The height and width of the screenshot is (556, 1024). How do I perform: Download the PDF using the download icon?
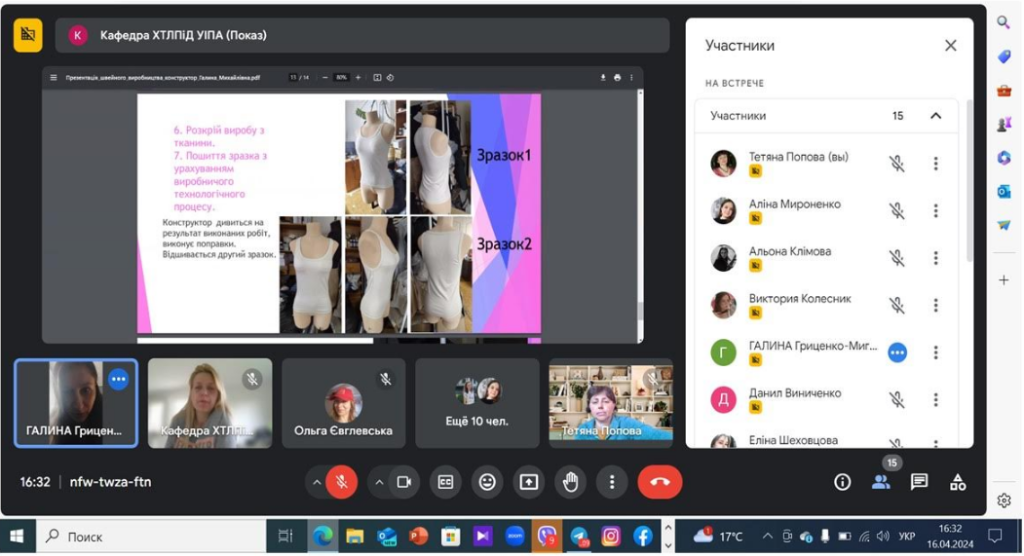click(603, 77)
